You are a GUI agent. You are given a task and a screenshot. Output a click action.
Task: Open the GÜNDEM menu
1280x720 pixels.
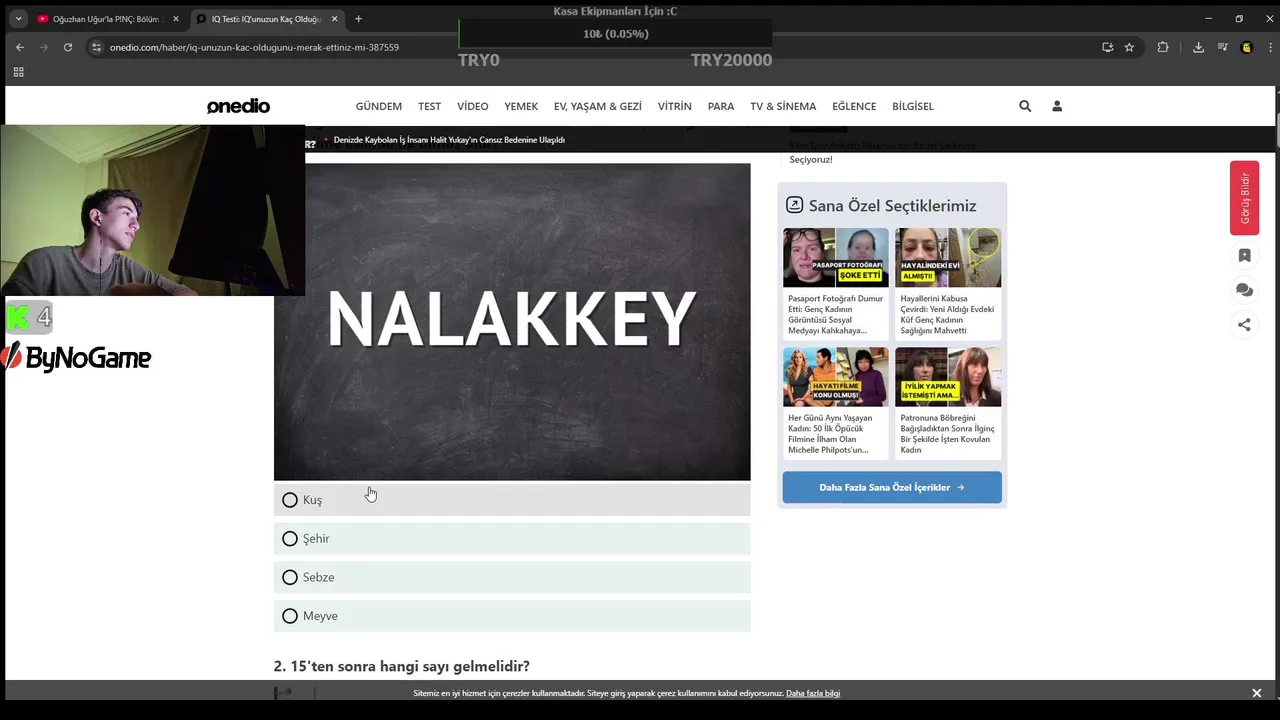[x=379, y=106]
